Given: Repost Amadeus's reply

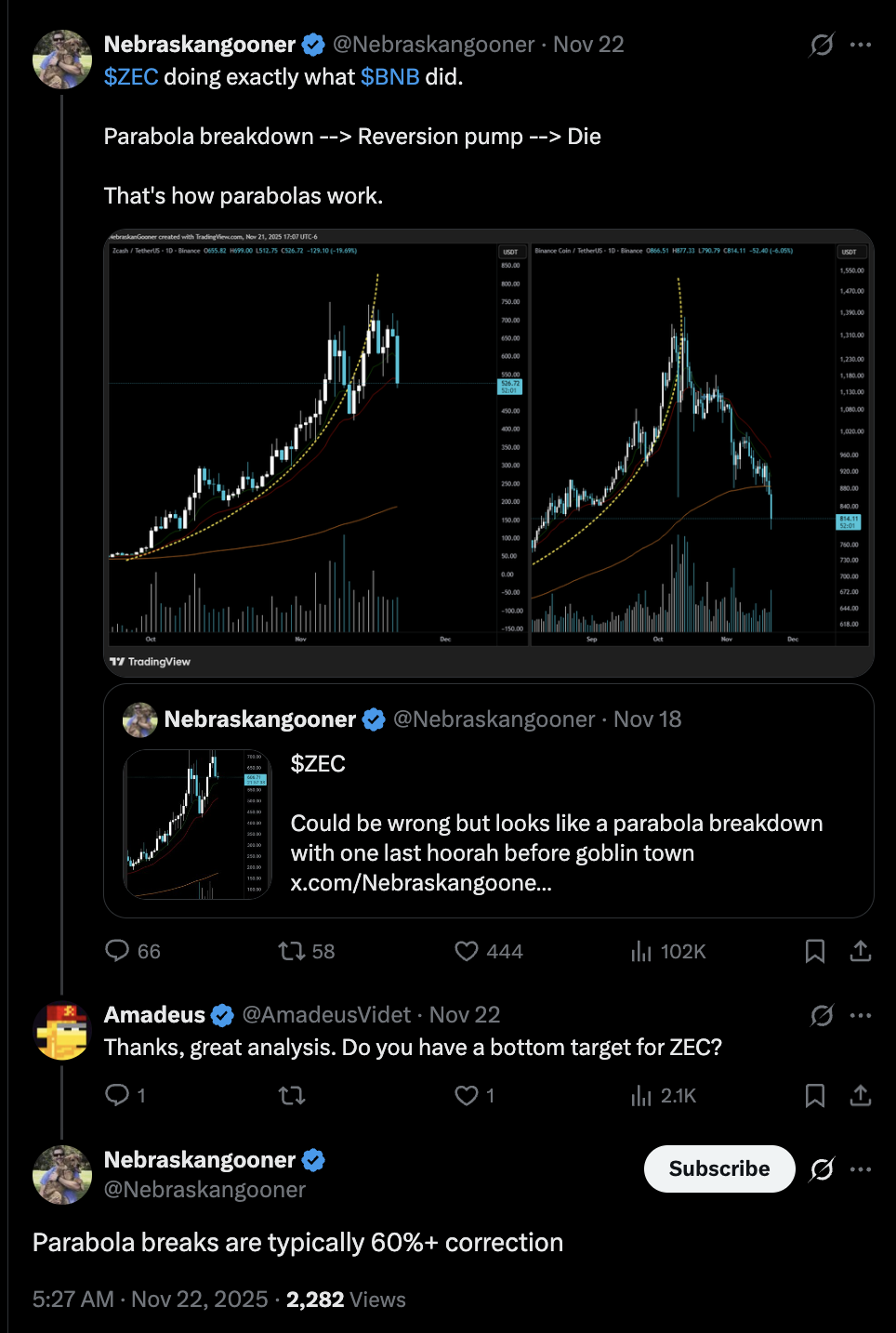Looking at the screenshot, I should [x=292, y=1095].
